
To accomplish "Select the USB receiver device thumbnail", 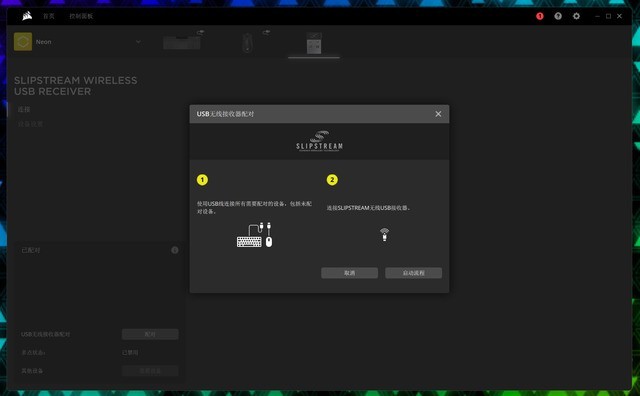I will coord(314,43).
